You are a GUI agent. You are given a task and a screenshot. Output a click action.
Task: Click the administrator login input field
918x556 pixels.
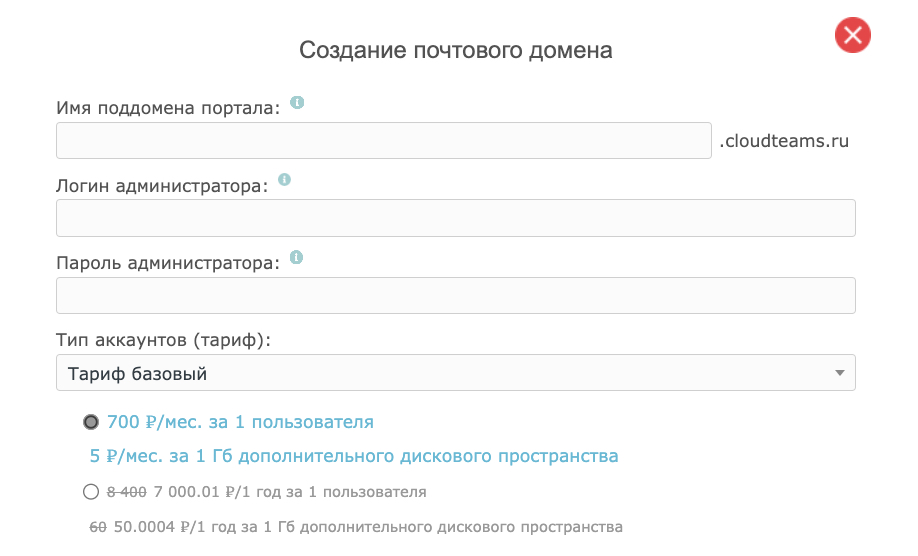pos(455,218)
